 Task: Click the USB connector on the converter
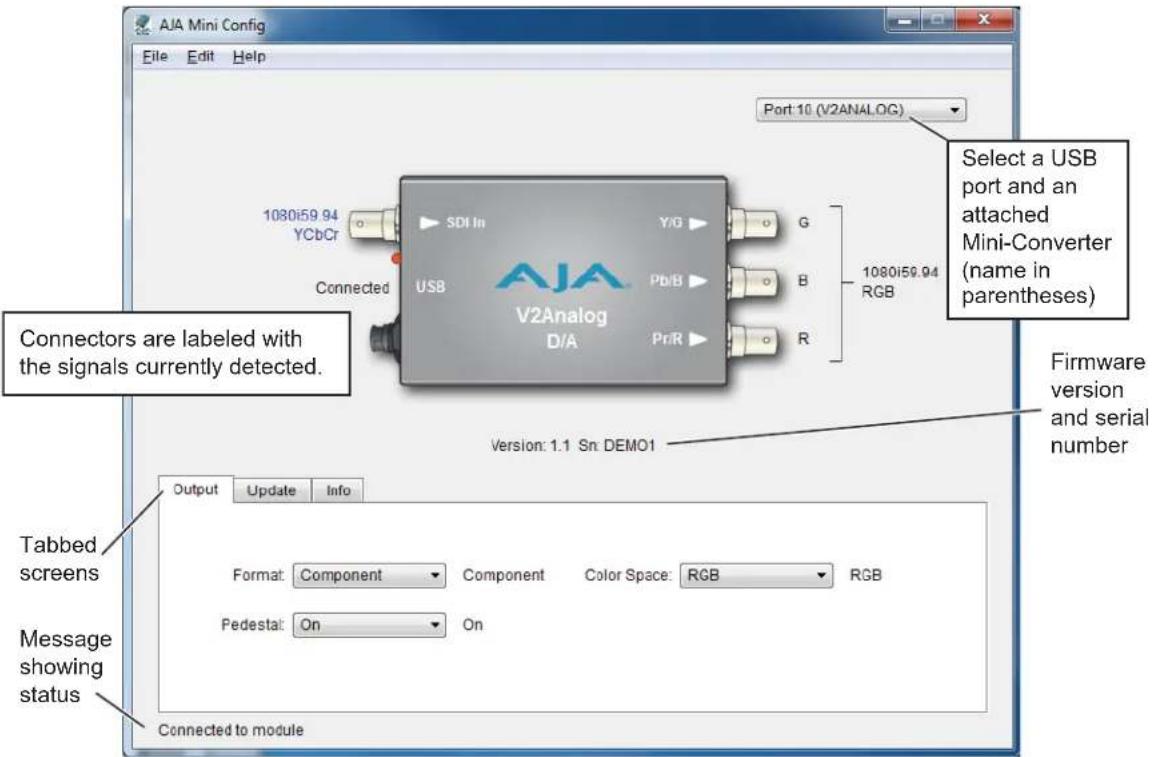384,341
